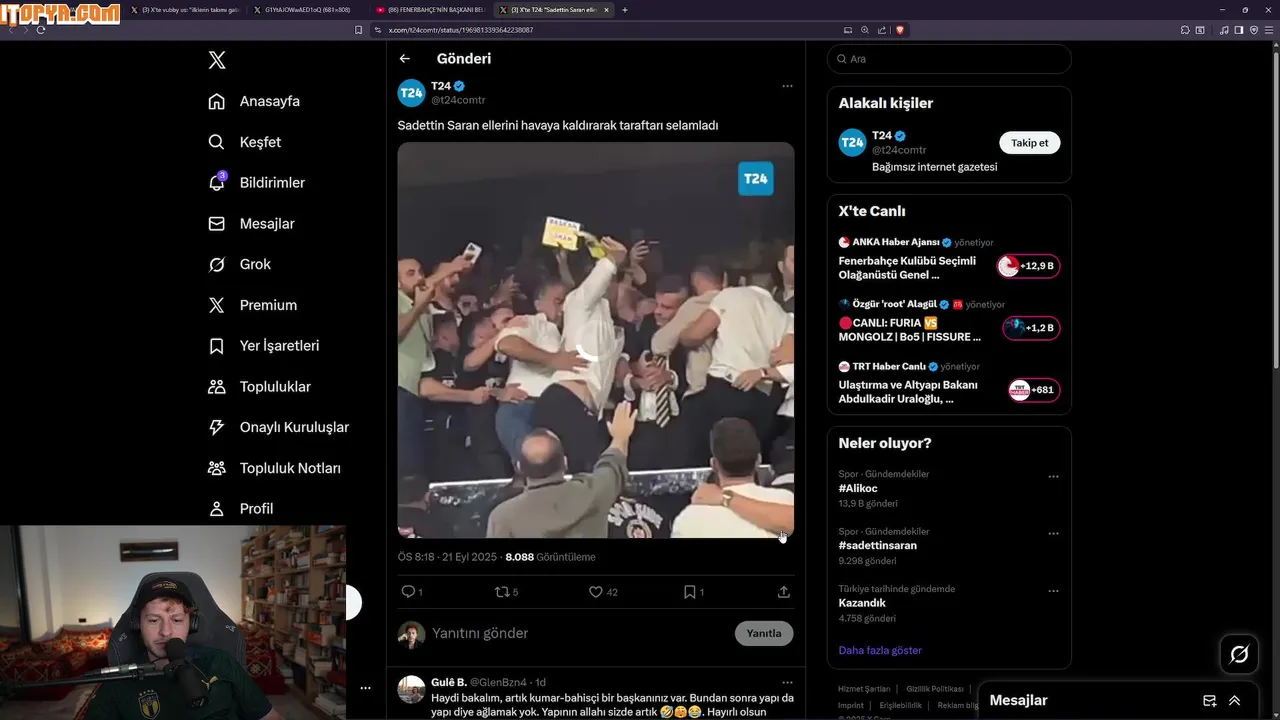Open TRT Haber Canlı live broadcast
This screenshot has height=720, width=1280.
pyautogui.click(x=948, y=384)
